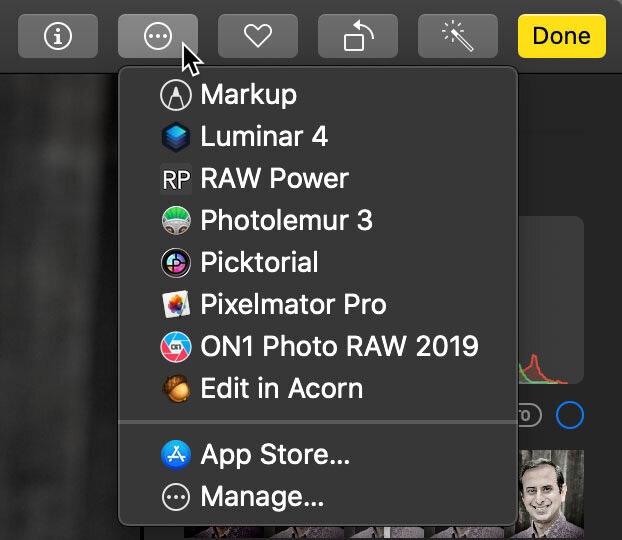Open the photo Info panel button
Screen dimensions: 622x540
(58, 36)
